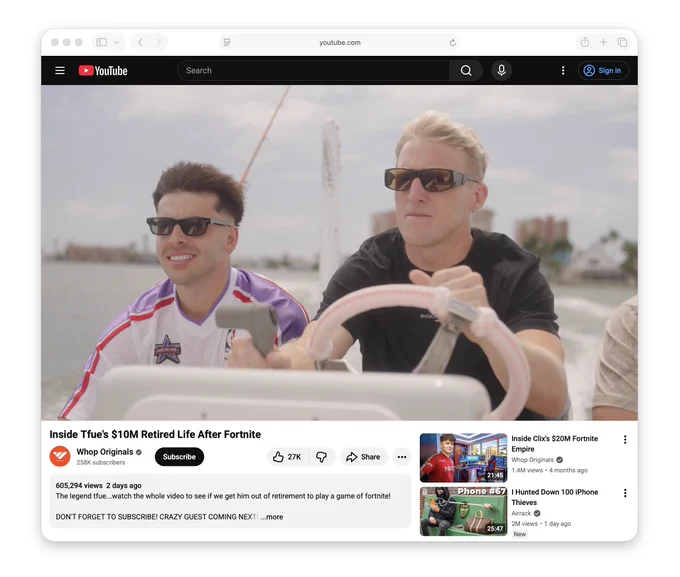Start voice search with microphone icon
680x577 pixels.
pyautogui.click(x=501, y=70)
